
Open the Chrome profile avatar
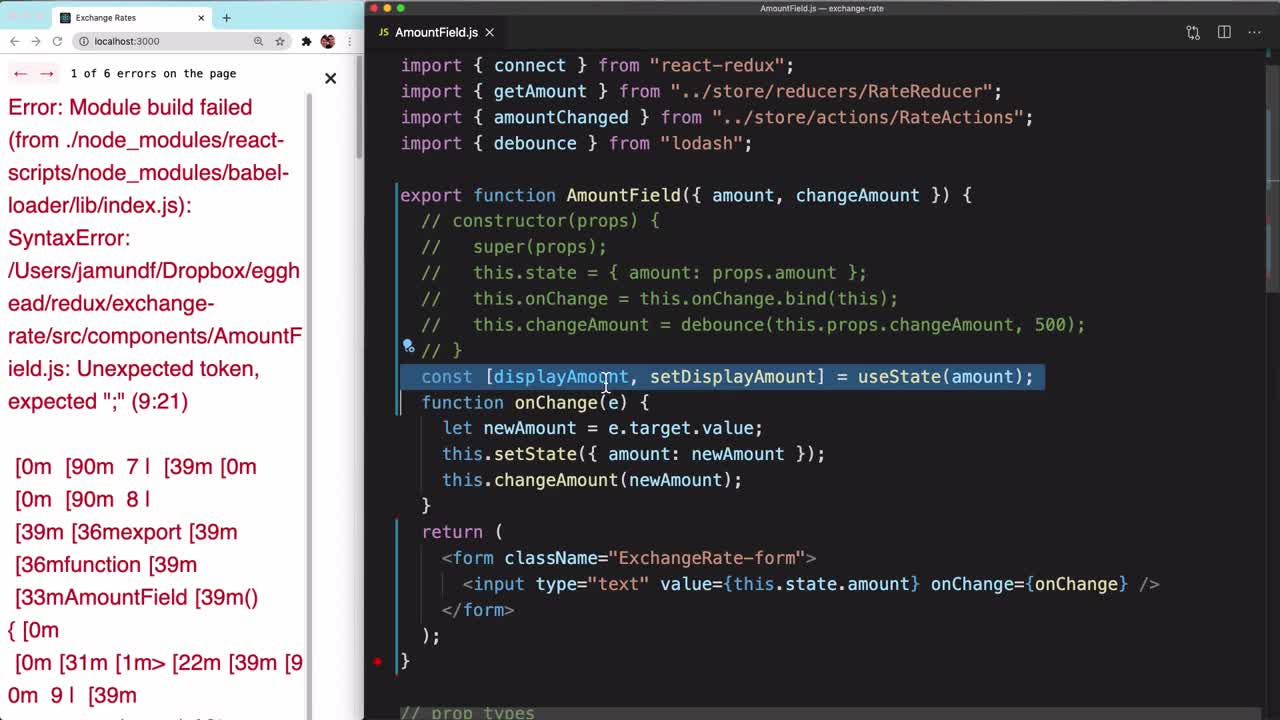(x=328, y=41)
